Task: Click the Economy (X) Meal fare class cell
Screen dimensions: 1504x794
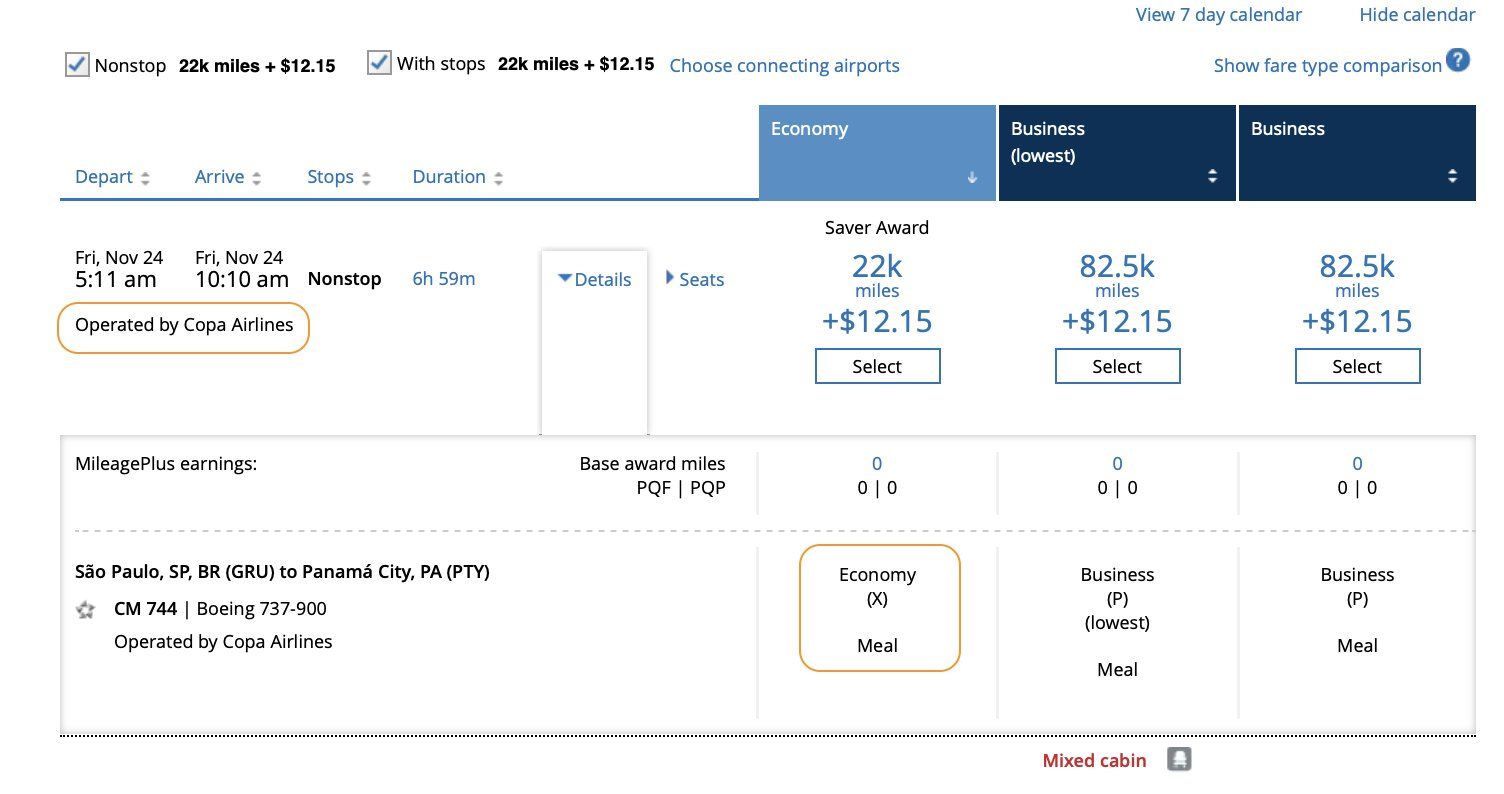Action: (x=880, y=608)
